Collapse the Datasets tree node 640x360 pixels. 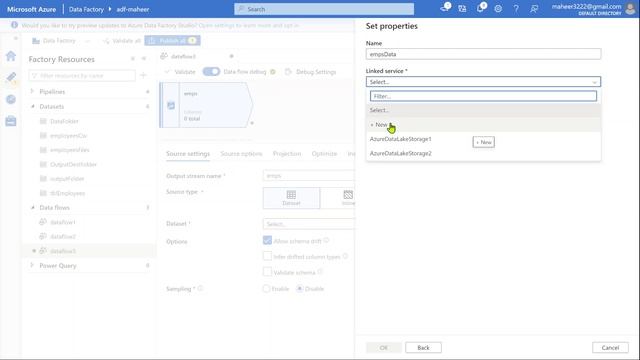click(32, 106)
